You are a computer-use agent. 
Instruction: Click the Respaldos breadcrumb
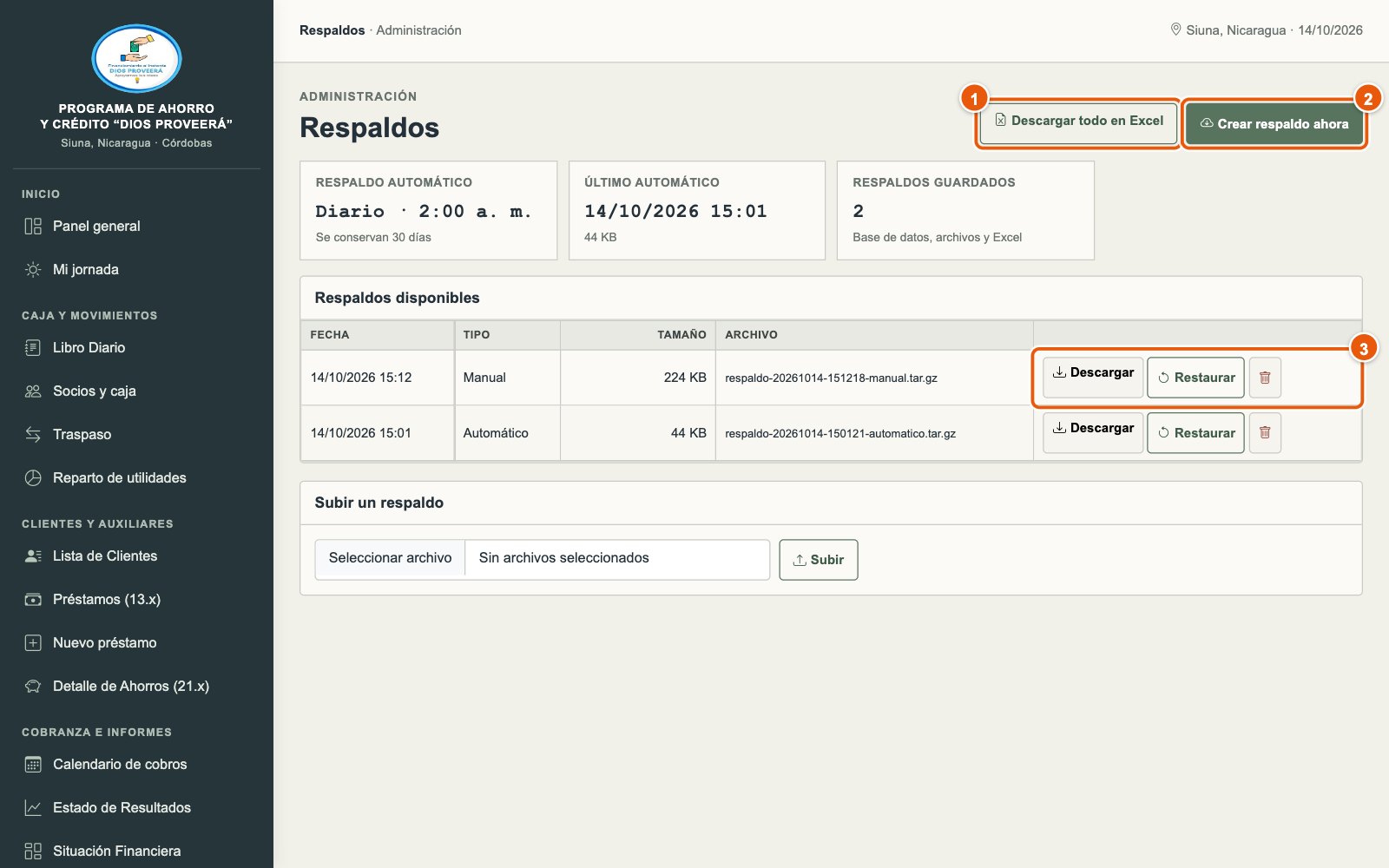[x=332, y=30]
